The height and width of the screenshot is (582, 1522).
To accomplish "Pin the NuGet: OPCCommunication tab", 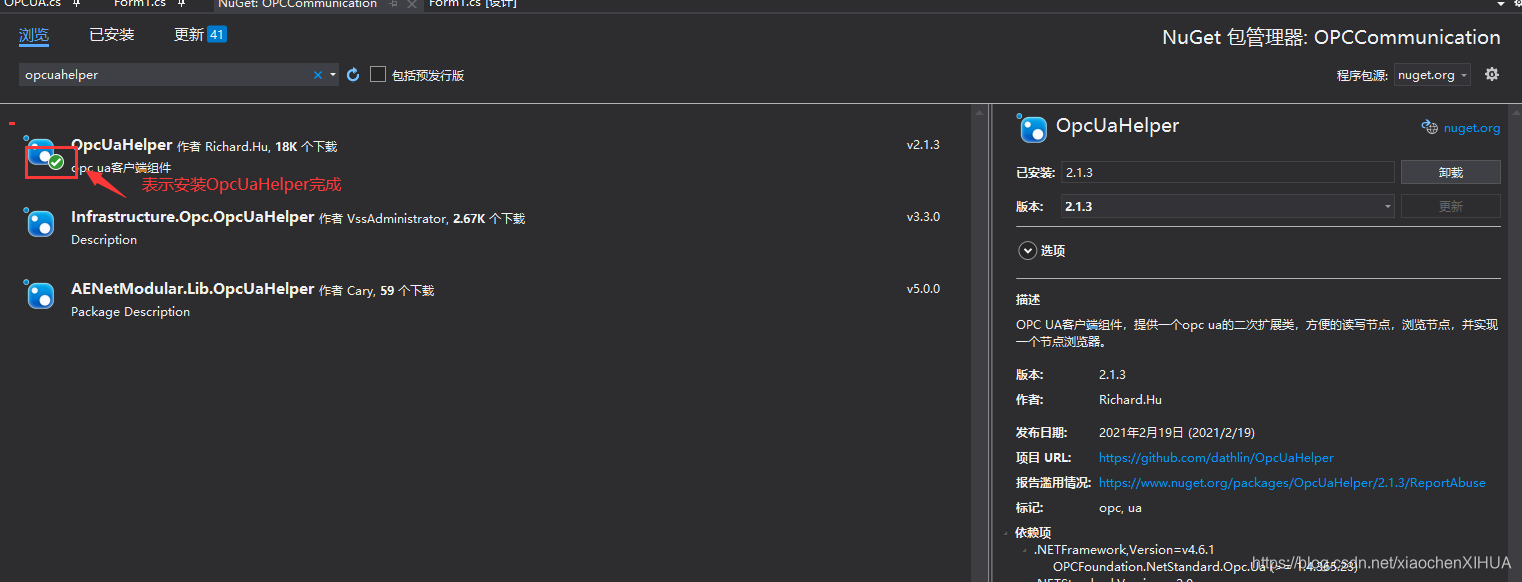I will tap(393, 5).
